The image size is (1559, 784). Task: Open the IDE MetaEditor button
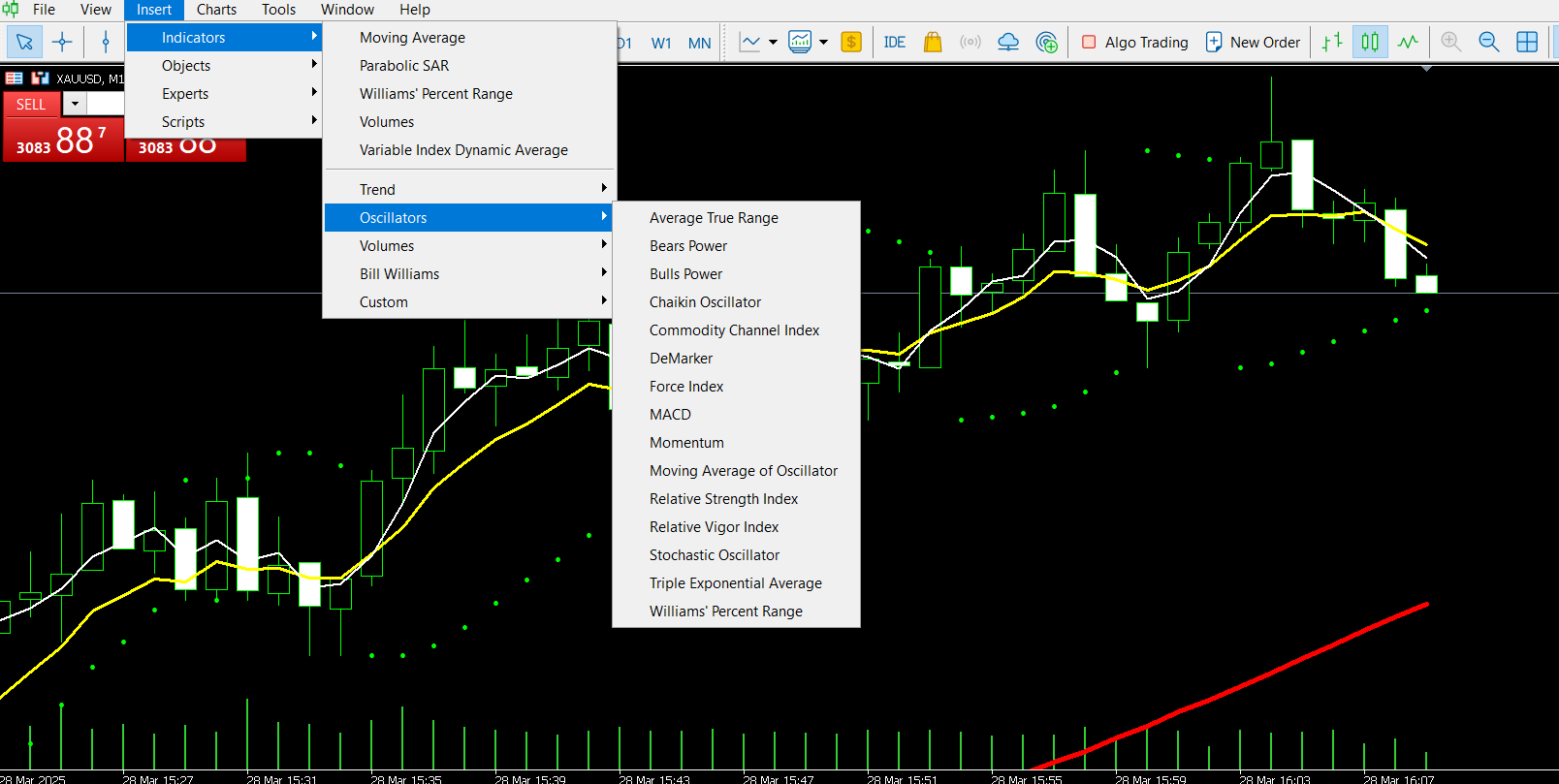pyautogui.click(x=894, y=42)
